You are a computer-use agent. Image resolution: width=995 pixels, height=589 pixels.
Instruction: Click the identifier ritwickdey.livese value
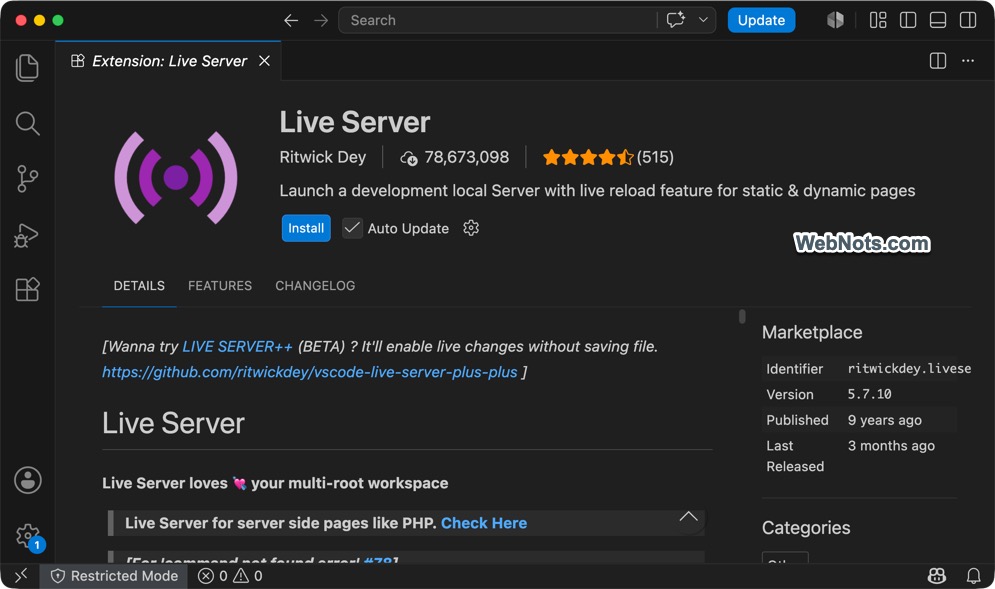[909, 369]
